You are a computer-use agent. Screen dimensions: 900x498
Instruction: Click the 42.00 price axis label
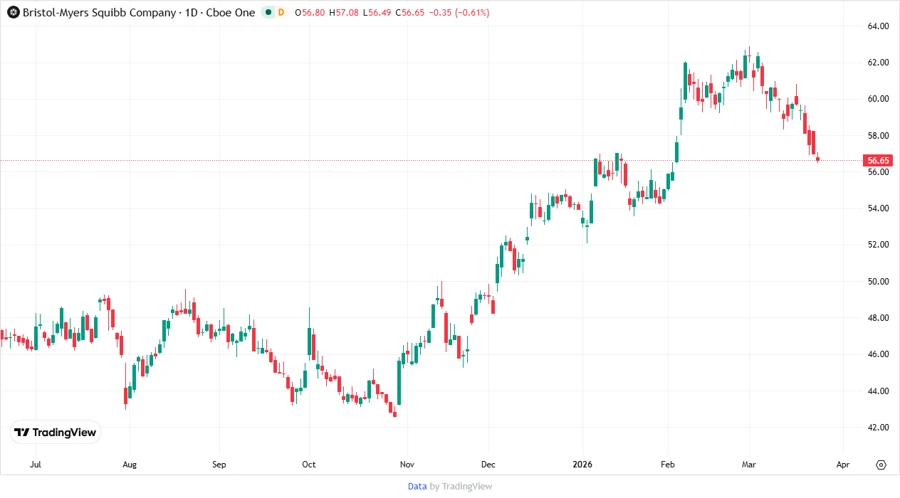(878, 427)
